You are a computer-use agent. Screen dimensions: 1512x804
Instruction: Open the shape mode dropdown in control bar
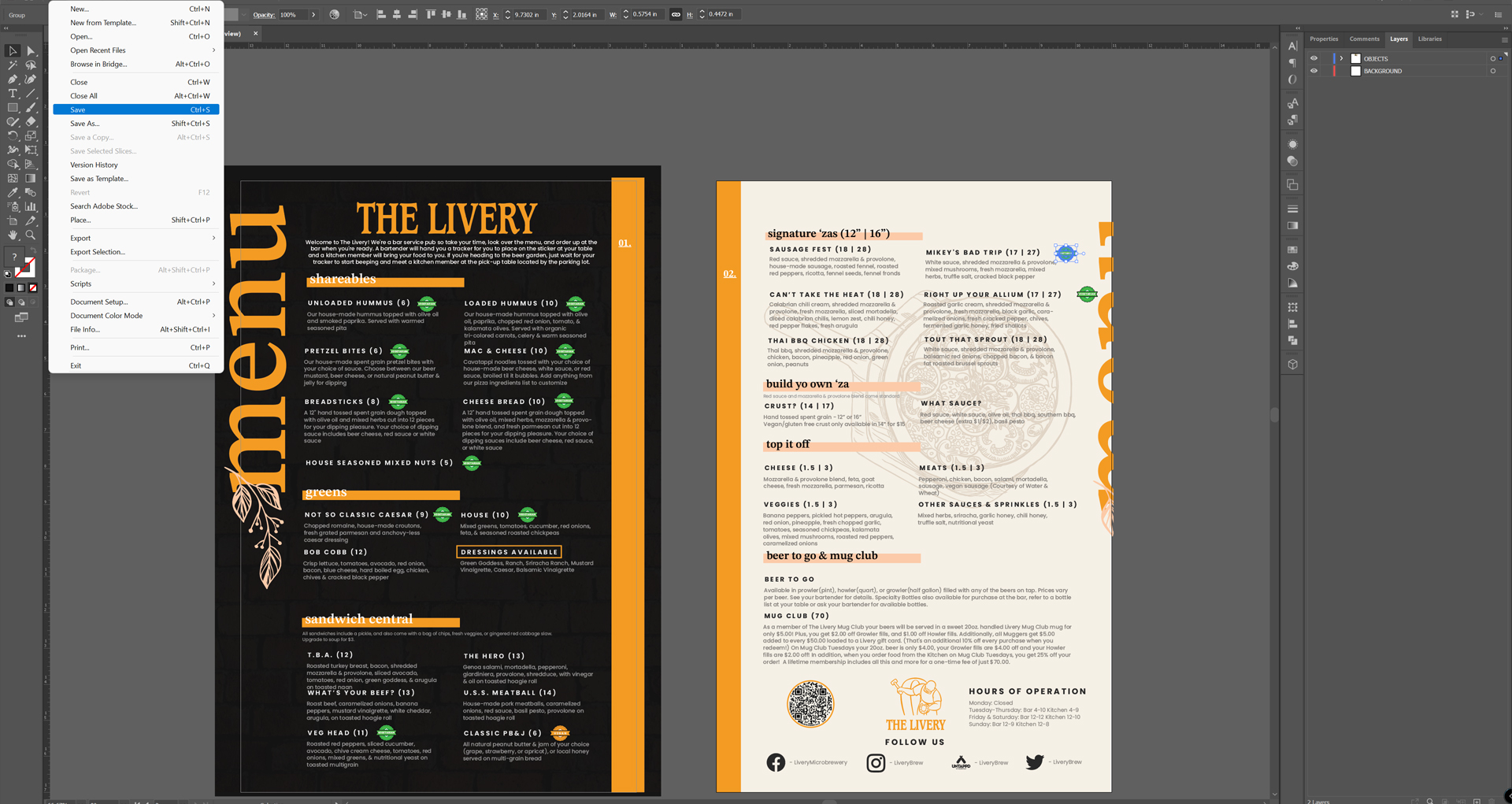pyautogui.click(x=360, y=14)
